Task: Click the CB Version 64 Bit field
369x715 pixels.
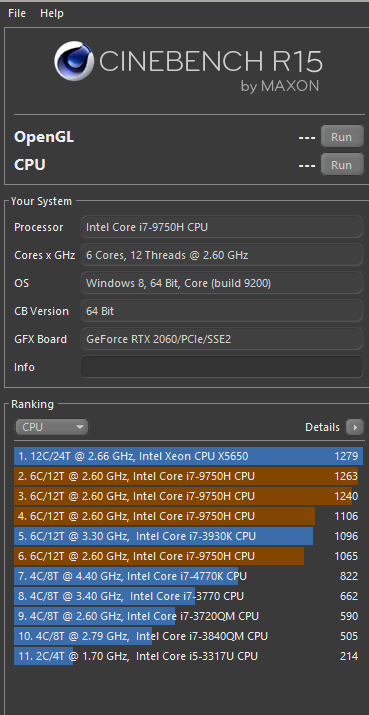Action: pyautogui.click(x=222, y=311)
